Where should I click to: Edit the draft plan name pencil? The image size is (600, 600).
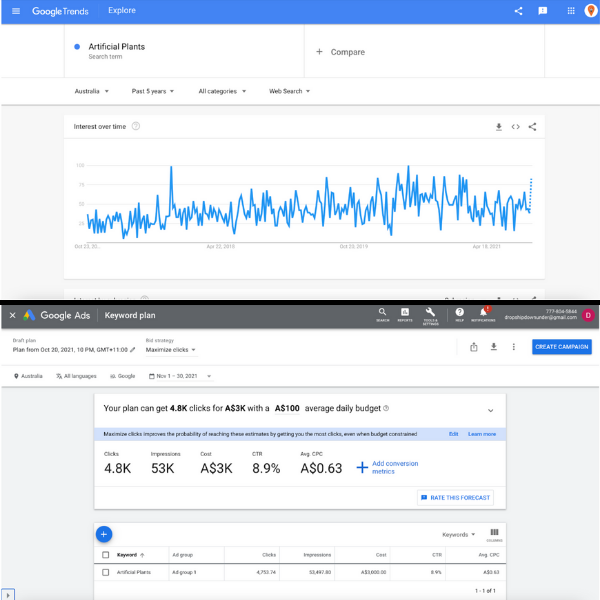pos(133,350)
